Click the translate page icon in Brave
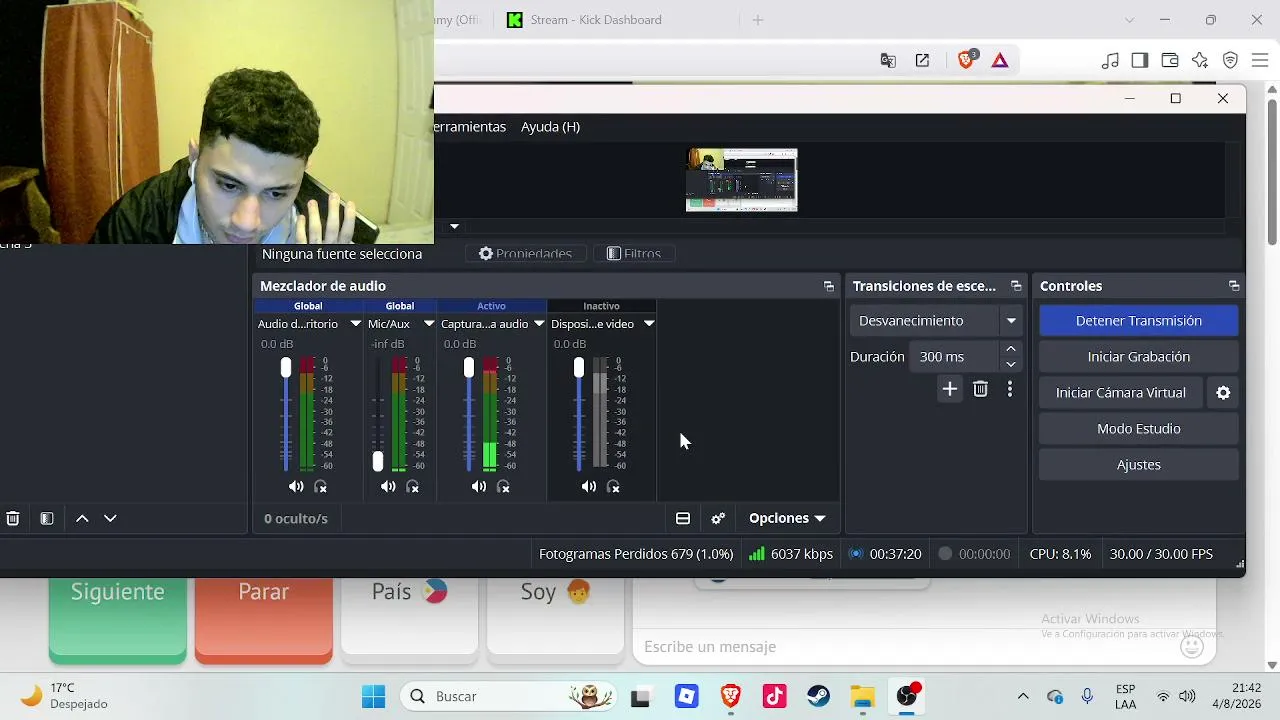This screenshot has width=1280, height=720. (888, 61)
